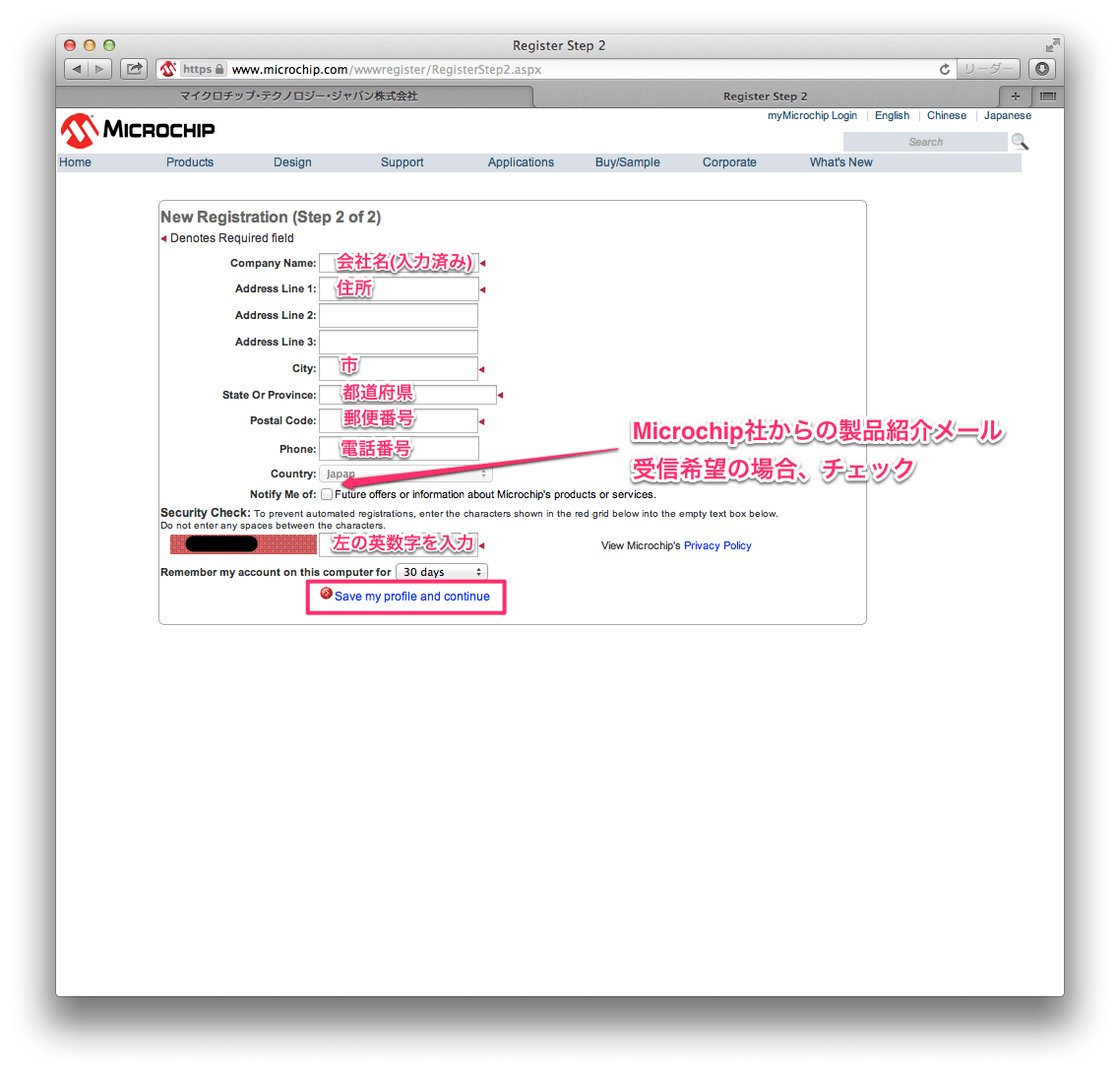Screen dimensions: 1120x1074
Task: Select the Products navigation menu
Action: pyautogui.click(x=190, y=162)
